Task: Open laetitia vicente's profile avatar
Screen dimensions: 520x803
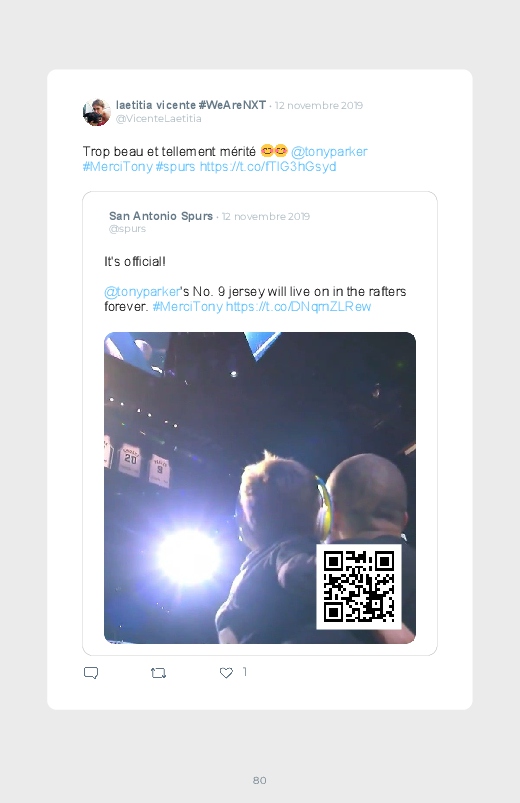Action: [x=96, y=112]
